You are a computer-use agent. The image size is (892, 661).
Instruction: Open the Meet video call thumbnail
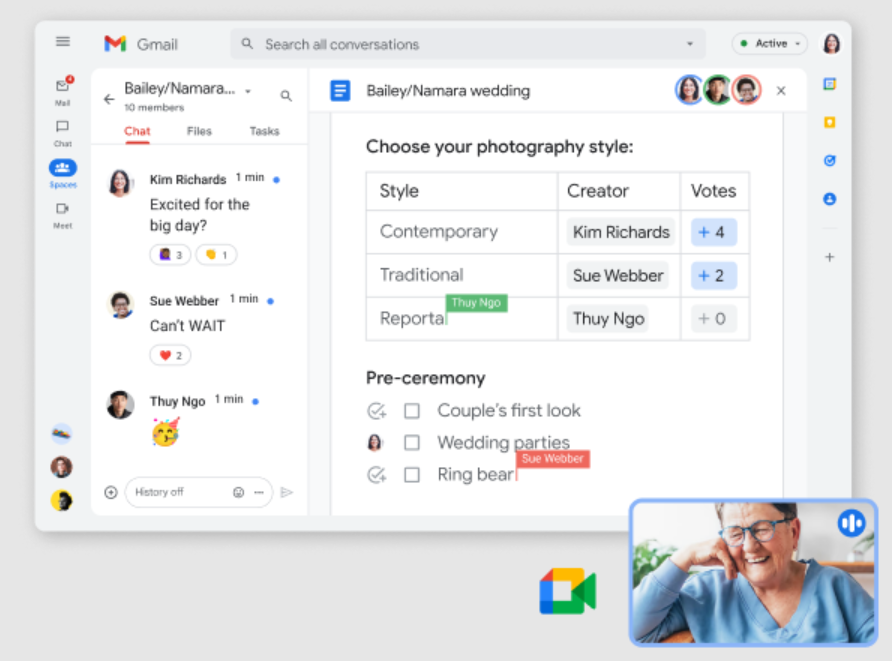click(x=754, y=573)
